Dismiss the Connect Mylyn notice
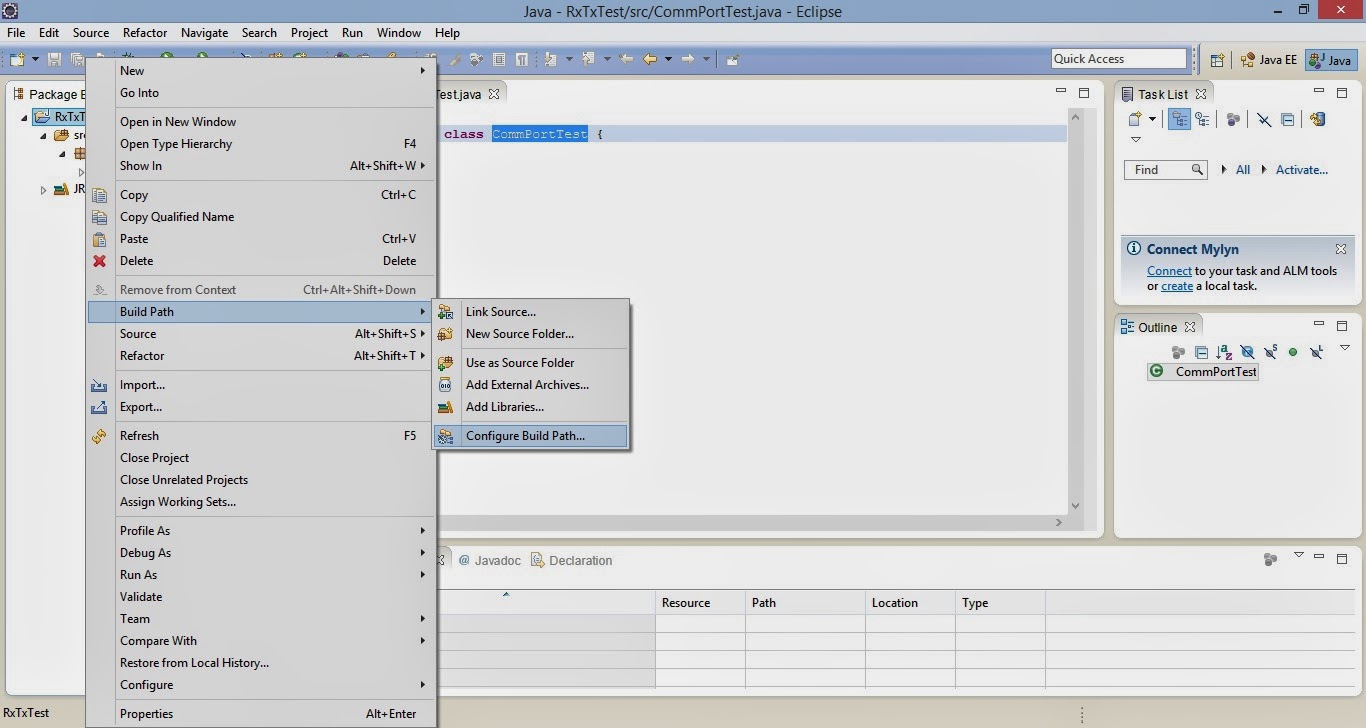Viewport: 1366px width, 728px height. point(1341,249)
